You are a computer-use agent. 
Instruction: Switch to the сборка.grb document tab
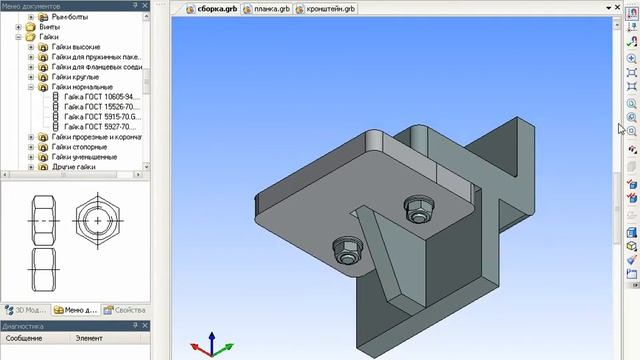[212, 9]
